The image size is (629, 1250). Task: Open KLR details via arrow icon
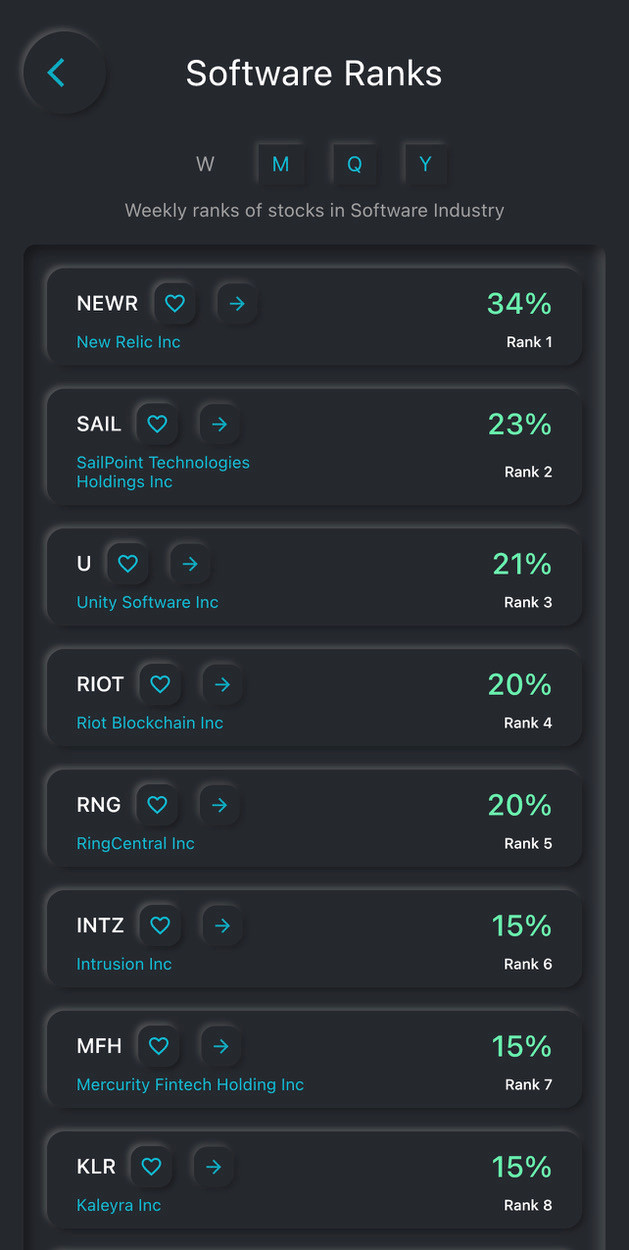pos(213,1166)
